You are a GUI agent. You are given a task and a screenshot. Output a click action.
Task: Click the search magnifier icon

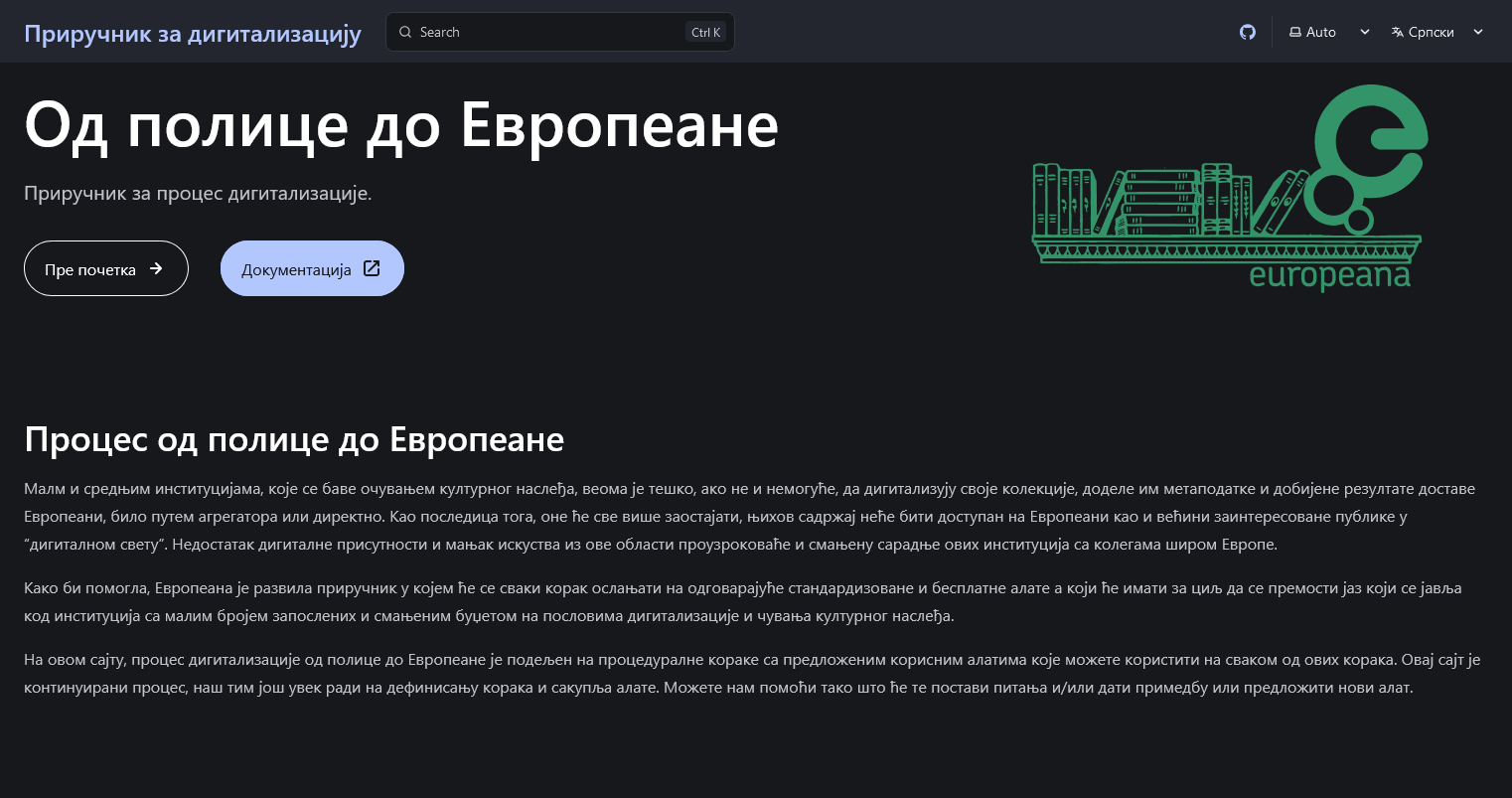pos(405,32)
